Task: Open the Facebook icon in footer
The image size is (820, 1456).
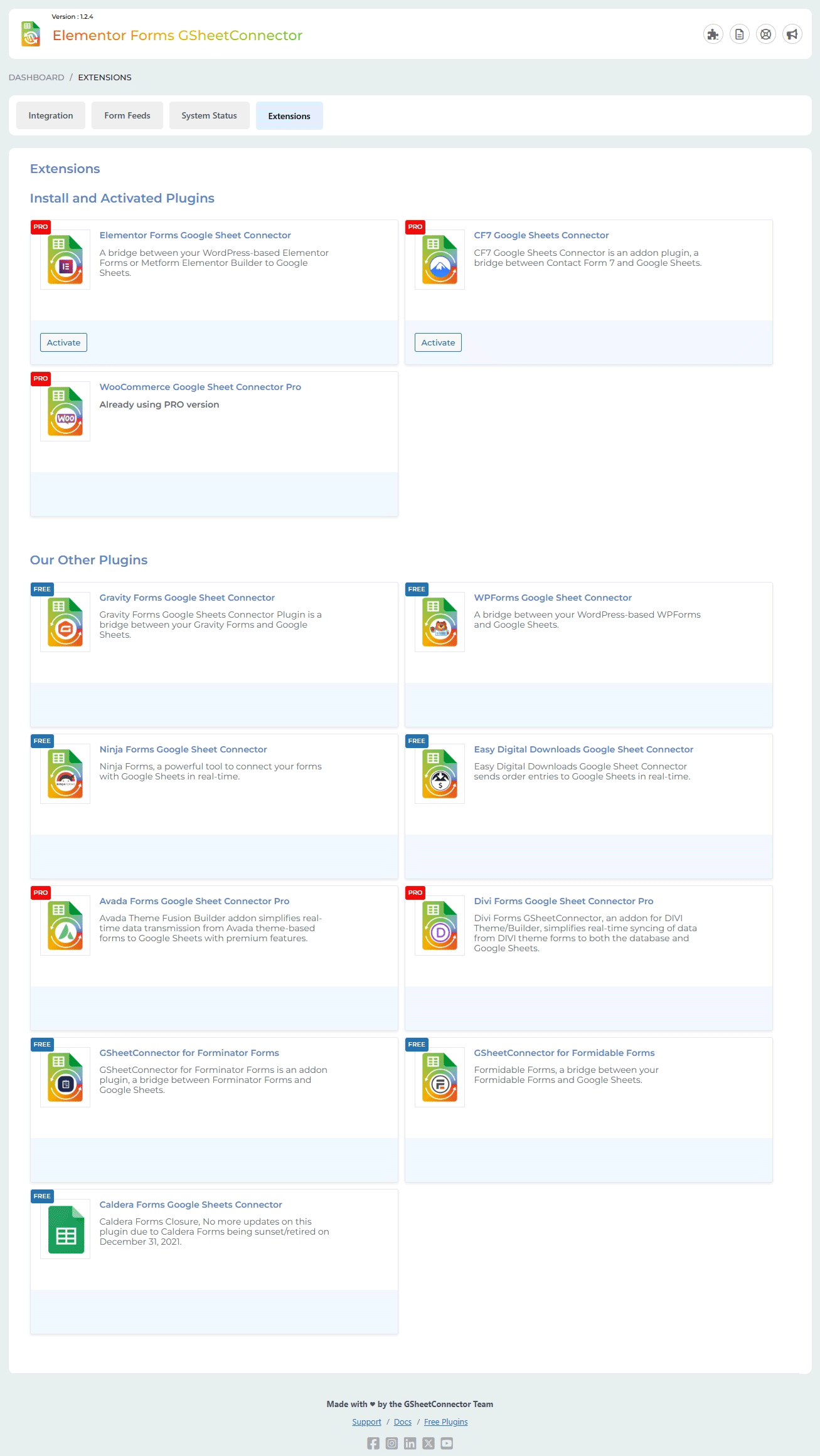Action: [x=373, y=1443]
